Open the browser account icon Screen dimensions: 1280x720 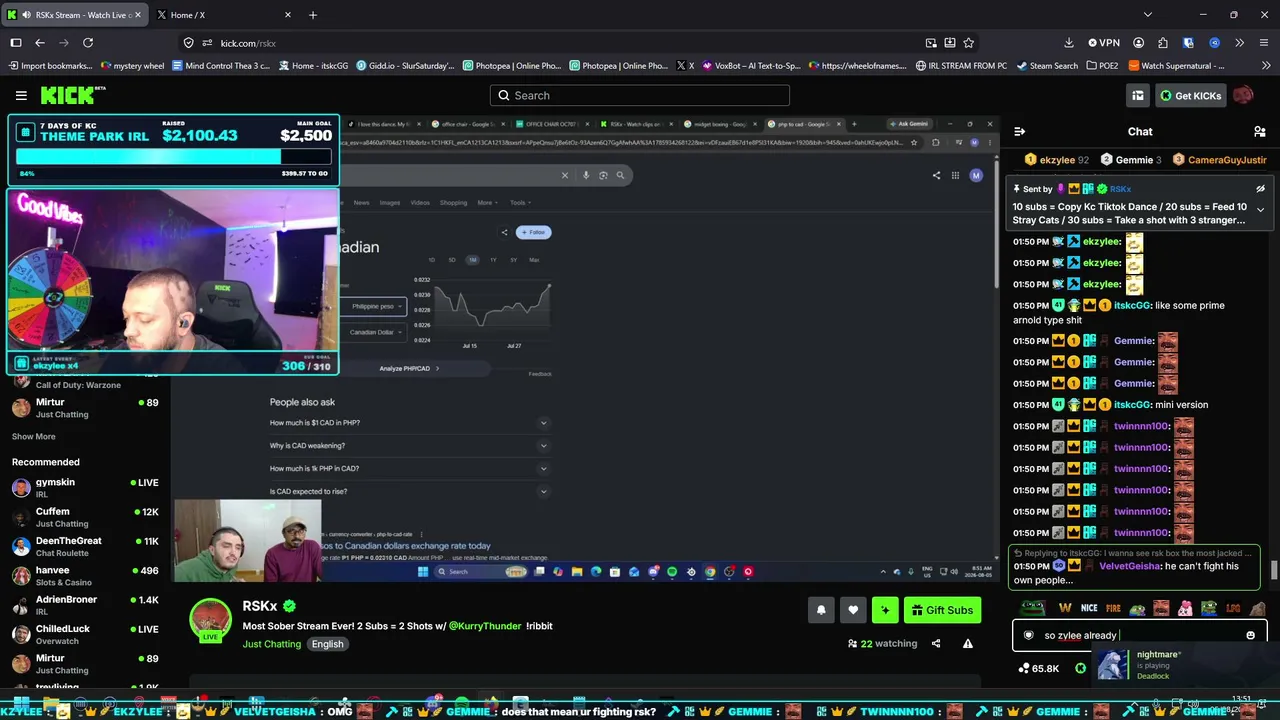1138,43
